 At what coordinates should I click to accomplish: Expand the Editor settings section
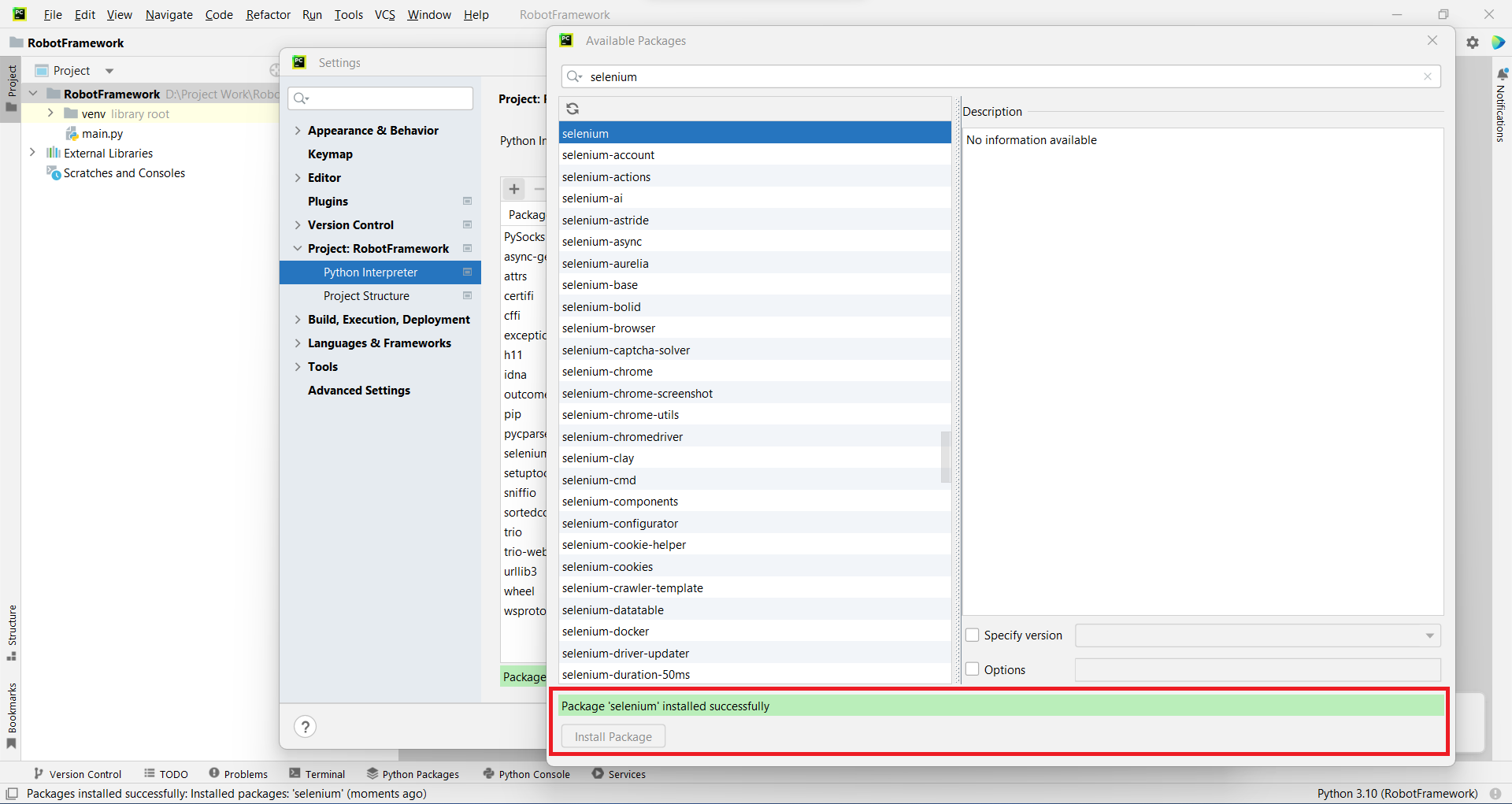click(298, 178)
